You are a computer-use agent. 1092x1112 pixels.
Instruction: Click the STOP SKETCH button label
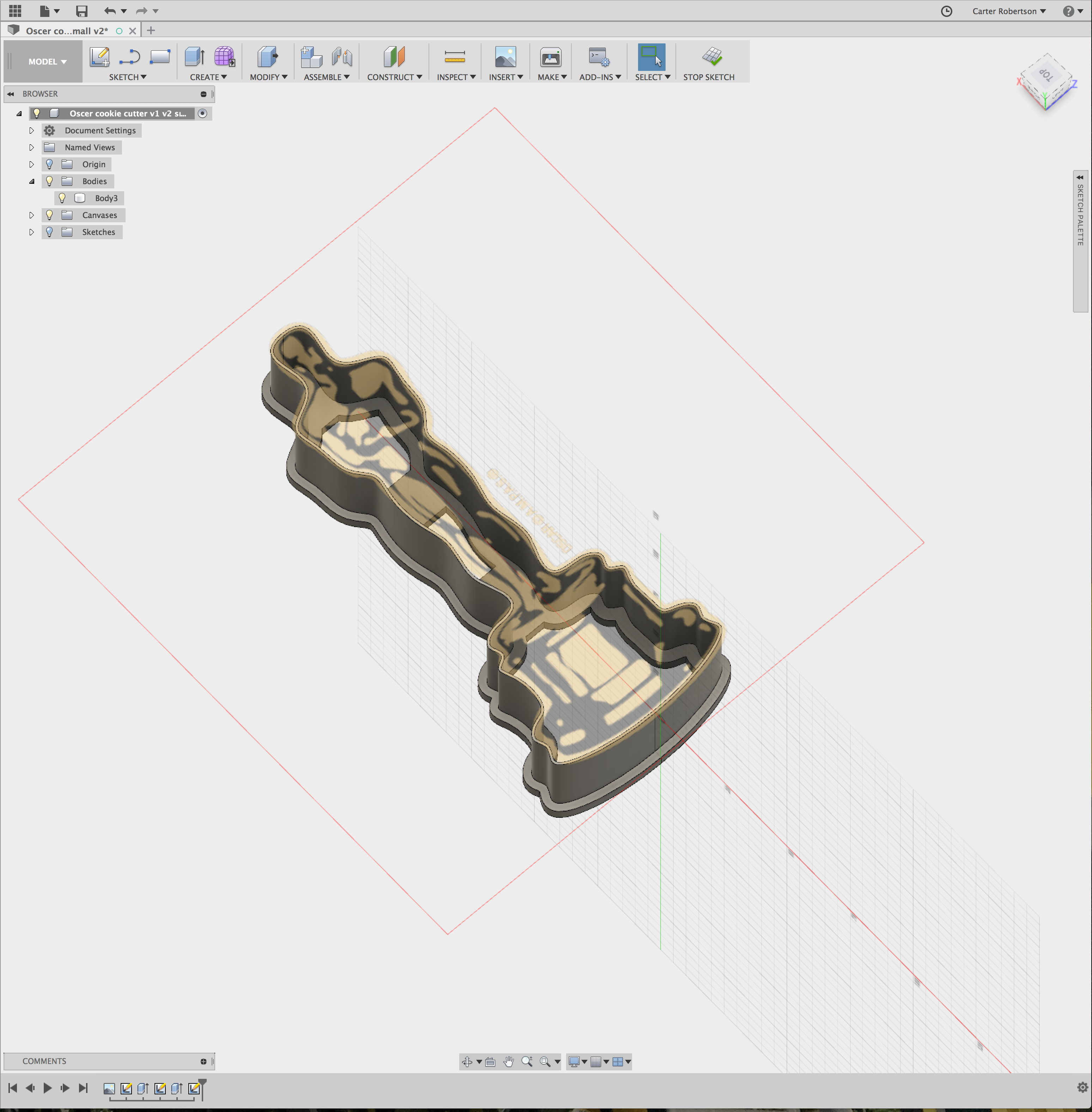[x=708, y=77]
